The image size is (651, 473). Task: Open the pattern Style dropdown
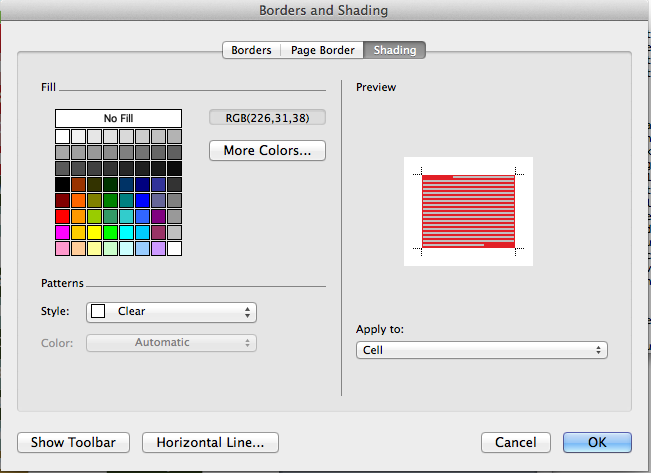pos(171,312)
